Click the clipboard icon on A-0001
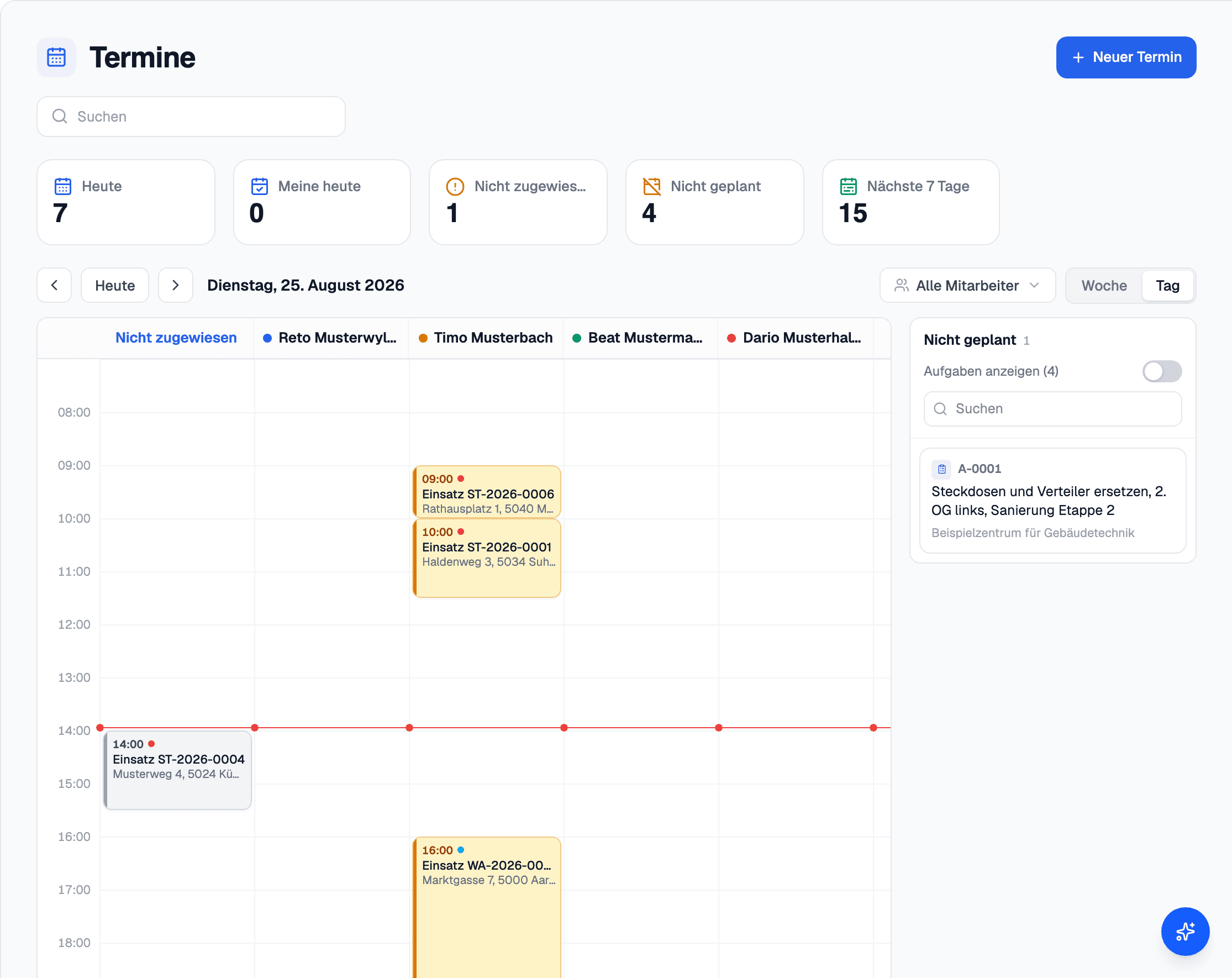Screen dimensions: 1232x978 [942, 469]
